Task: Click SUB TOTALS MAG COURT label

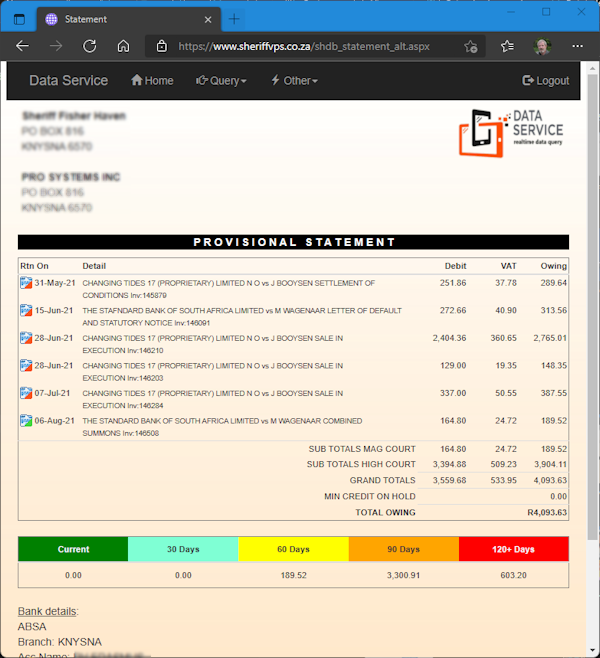Action: pyautogui.click(x=362, y=449)
